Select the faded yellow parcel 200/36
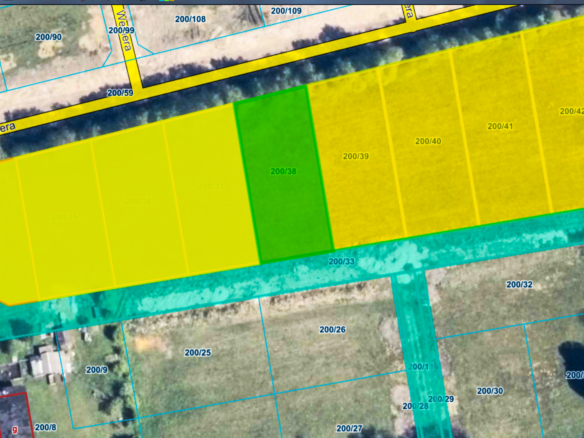The height and width of the screenshot is (438, 584). 139,201
